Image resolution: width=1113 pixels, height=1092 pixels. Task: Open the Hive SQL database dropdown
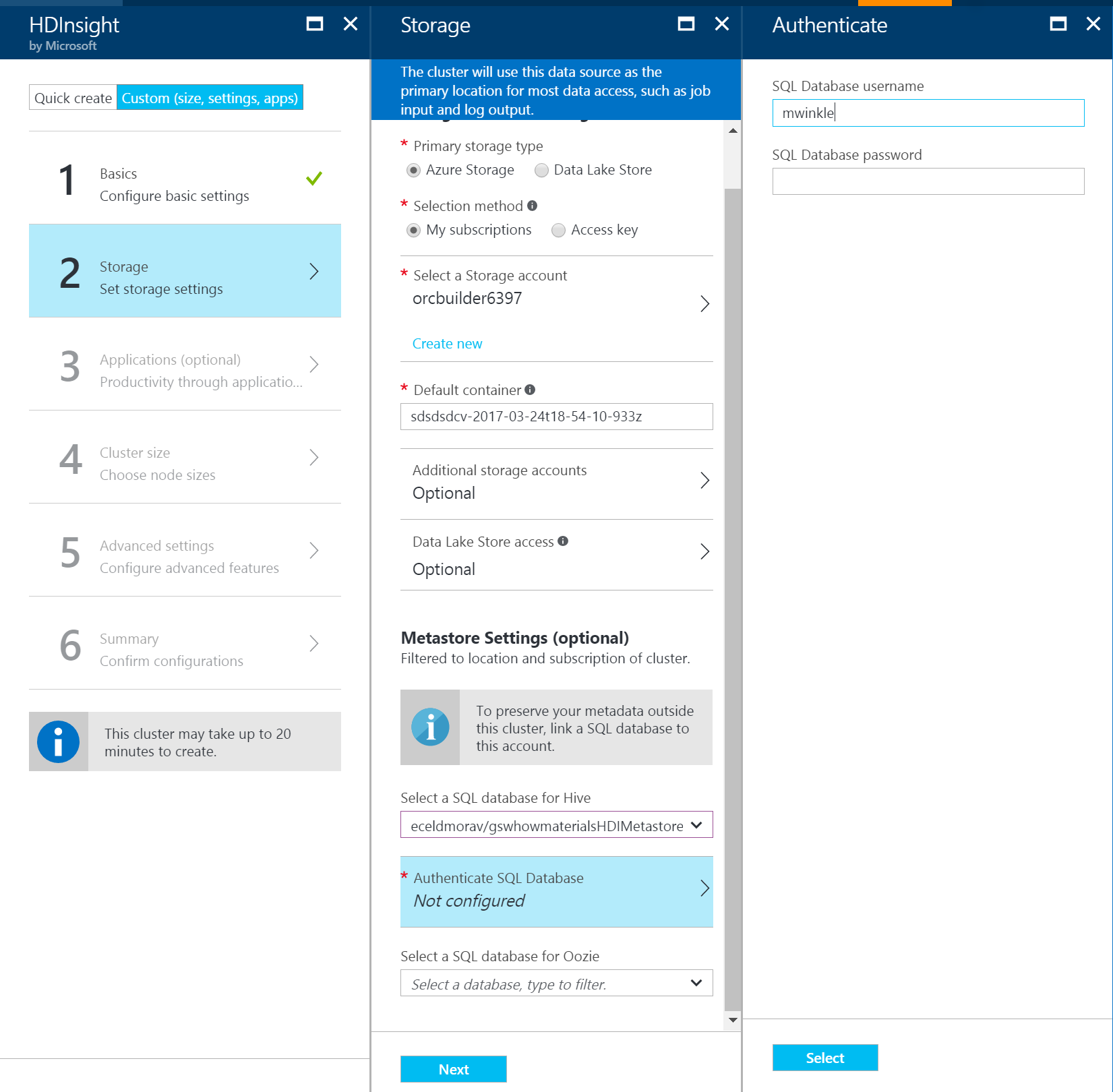[556, 825]
